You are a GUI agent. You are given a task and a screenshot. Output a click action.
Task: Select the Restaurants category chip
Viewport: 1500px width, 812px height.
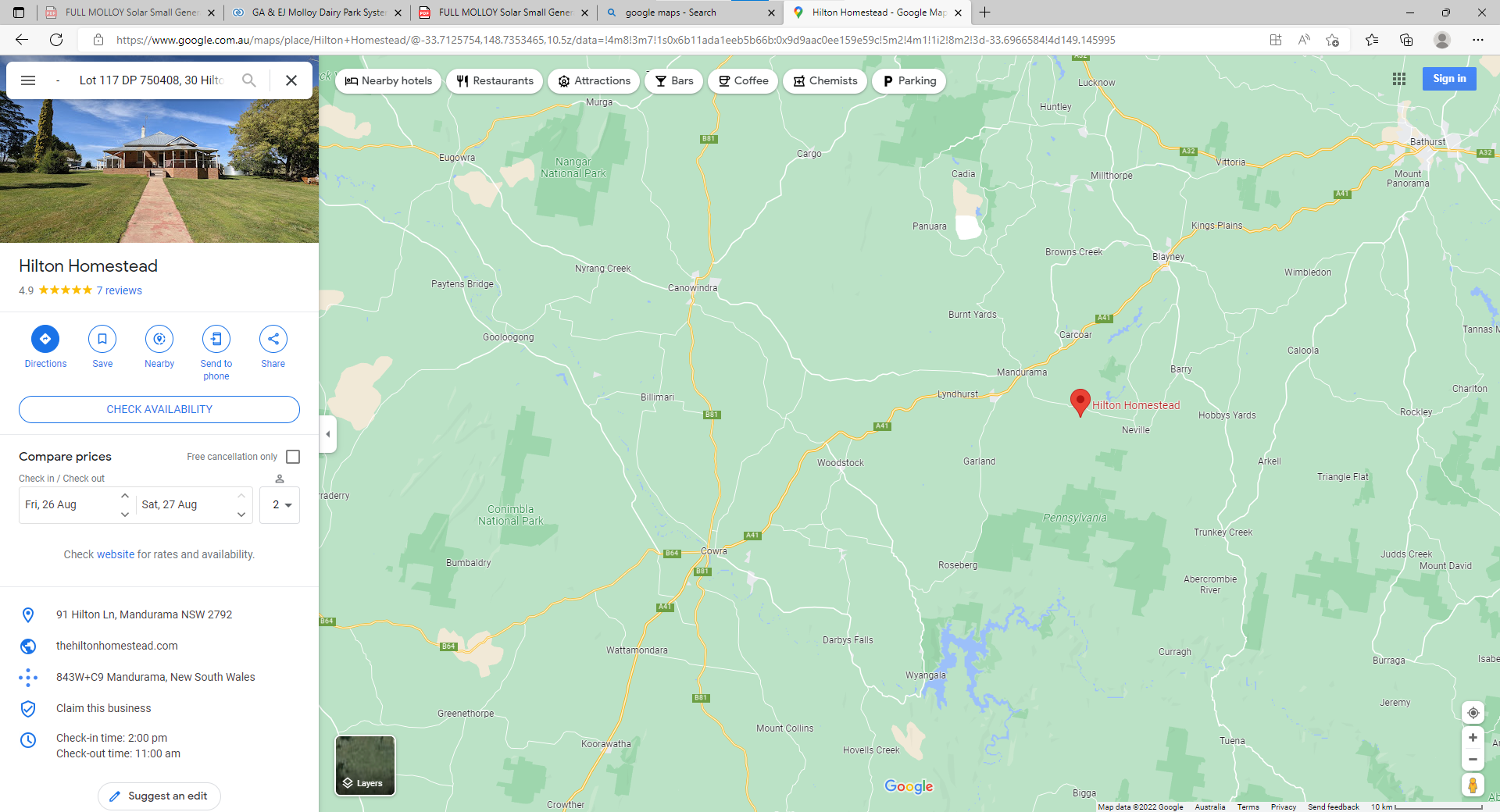495,81
